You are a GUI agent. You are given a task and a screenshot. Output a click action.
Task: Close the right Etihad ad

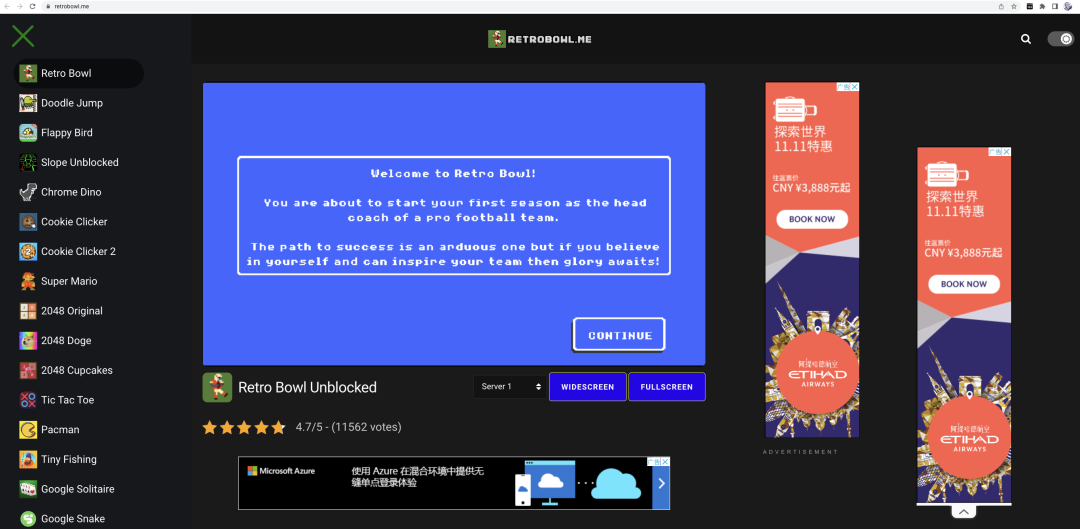point(1006,152)
